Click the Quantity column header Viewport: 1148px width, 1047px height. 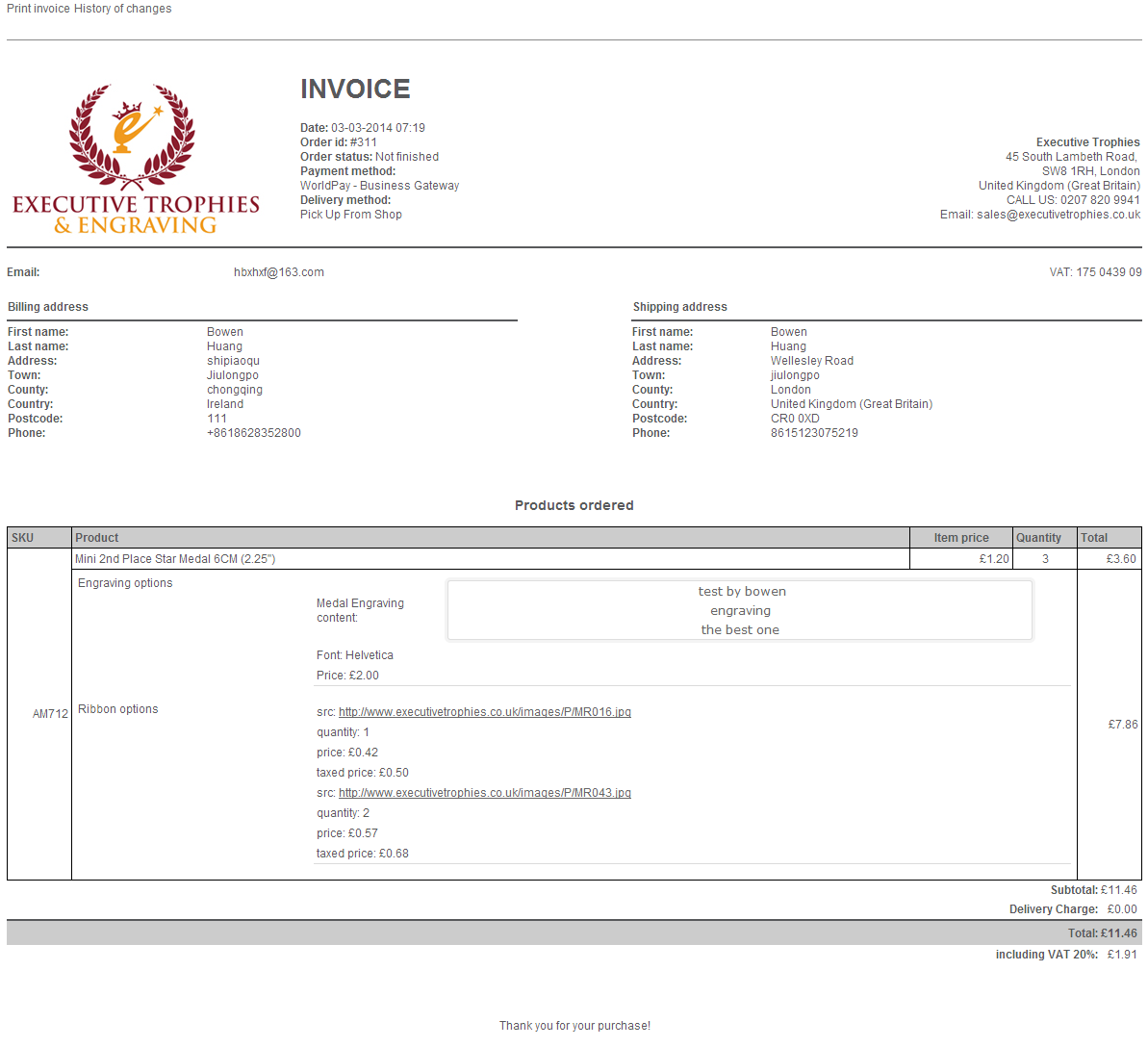pos(1038,538)
